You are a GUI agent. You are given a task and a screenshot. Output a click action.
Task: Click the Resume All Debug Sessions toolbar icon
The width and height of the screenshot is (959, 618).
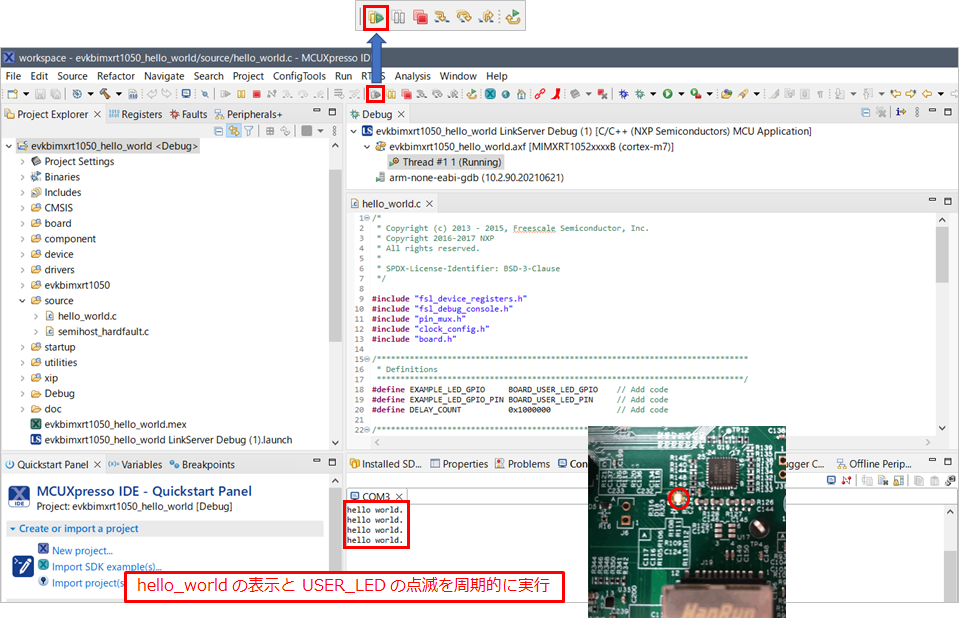coord(375,94)
